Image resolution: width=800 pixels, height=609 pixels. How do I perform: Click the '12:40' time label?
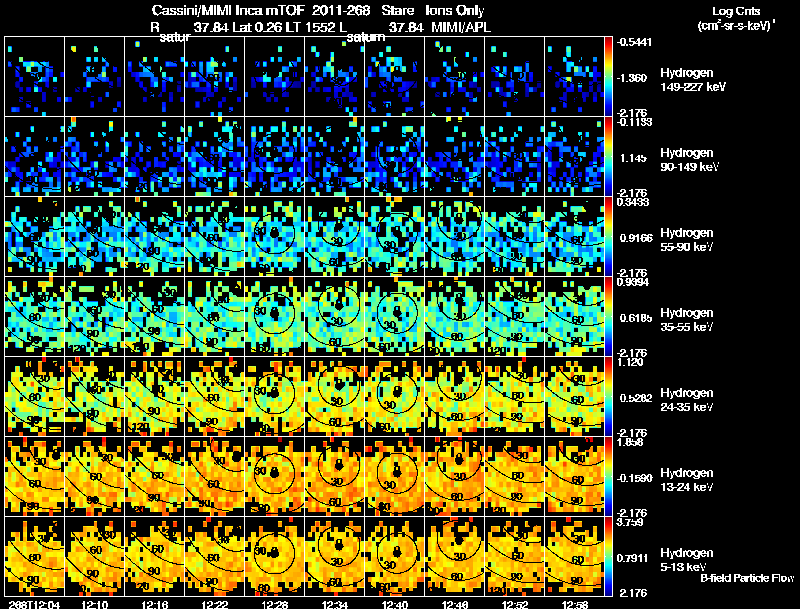394,604
